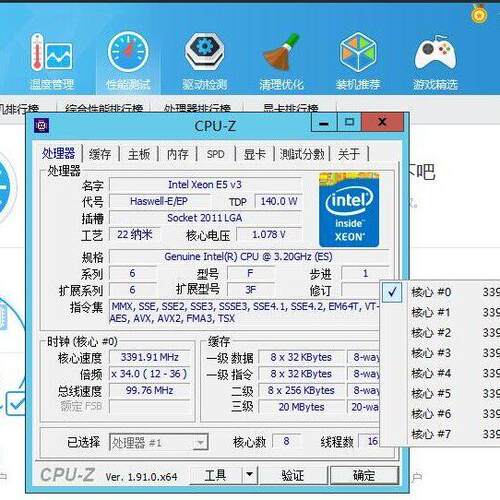Click the 8 x 32 KBytes 一级 数据 cache value

301,357
